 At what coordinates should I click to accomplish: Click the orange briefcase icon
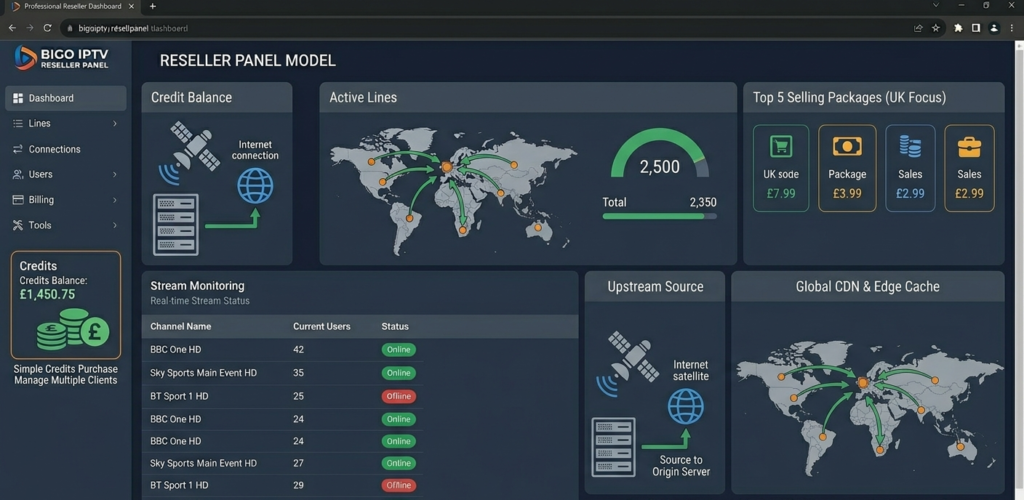tap(969, 147)
